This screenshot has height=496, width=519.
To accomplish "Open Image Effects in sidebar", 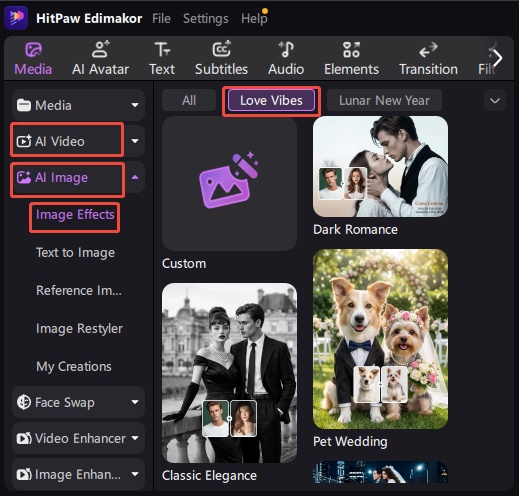I will pyautogui.click(x=75, y=215).
